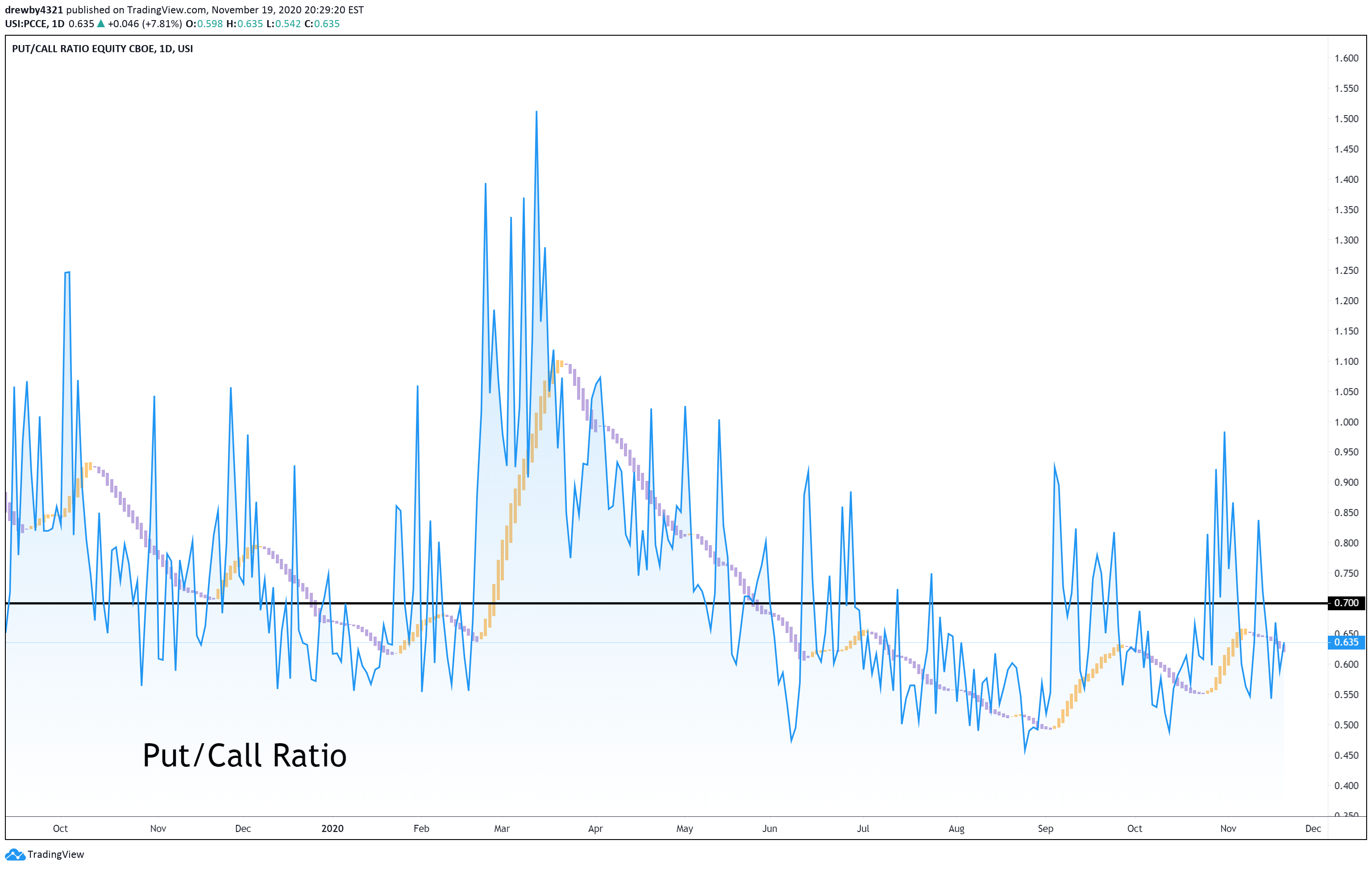This screenshot has width=1372, height=869.
Task: Click the Jul label on time axis
Action: 863,828
